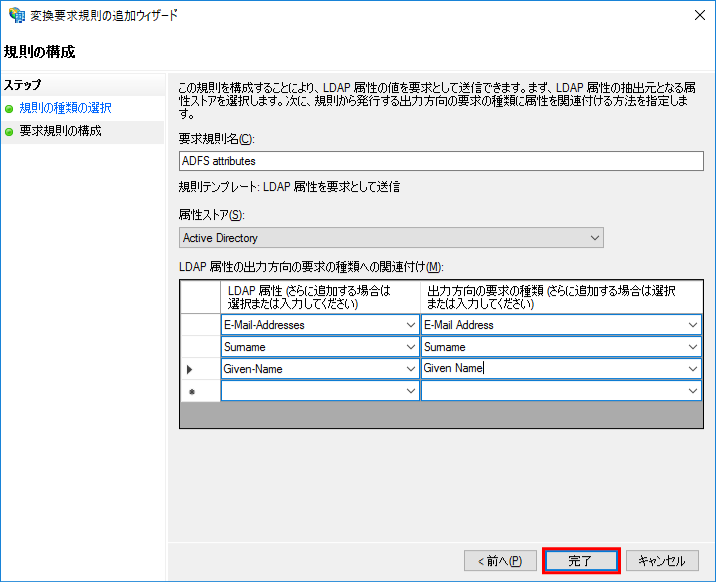Open the Surname LDAP attribute dropdown
Viewport: 716px width, 582px height.
coord(411,347)
